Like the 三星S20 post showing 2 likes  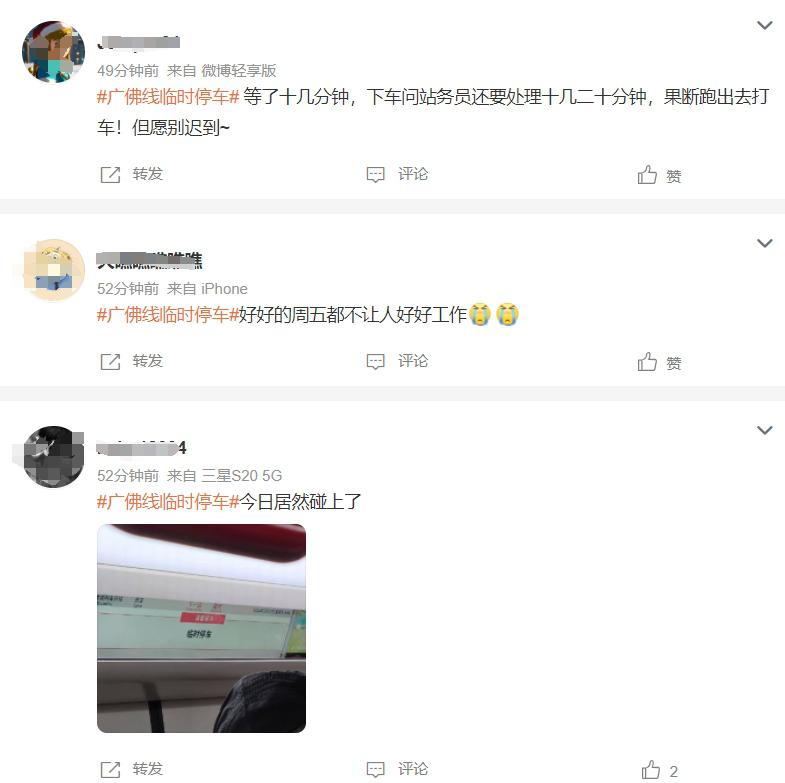point(651,769)
